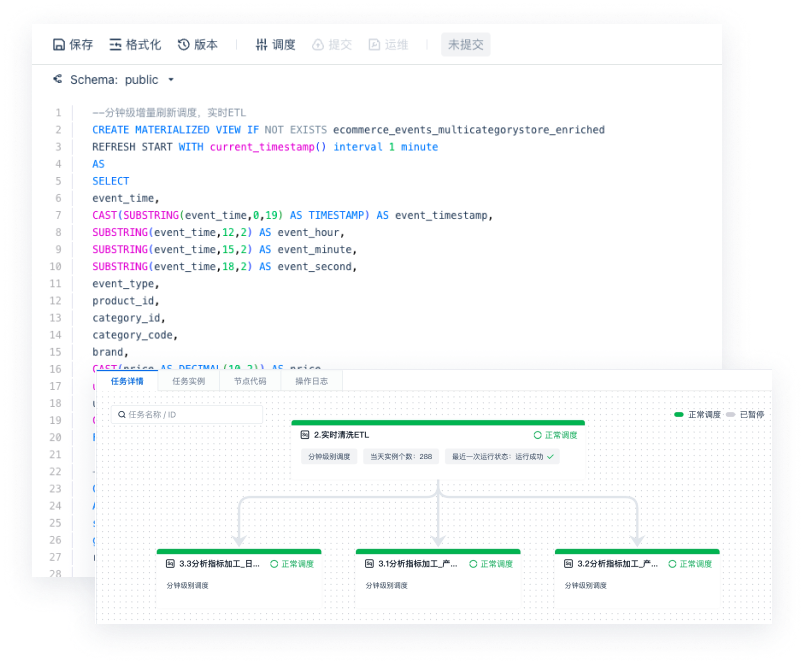This screenshot has height=664, width=804.
Task: Click the 格式化 format icon
Action: pos(117,45)
